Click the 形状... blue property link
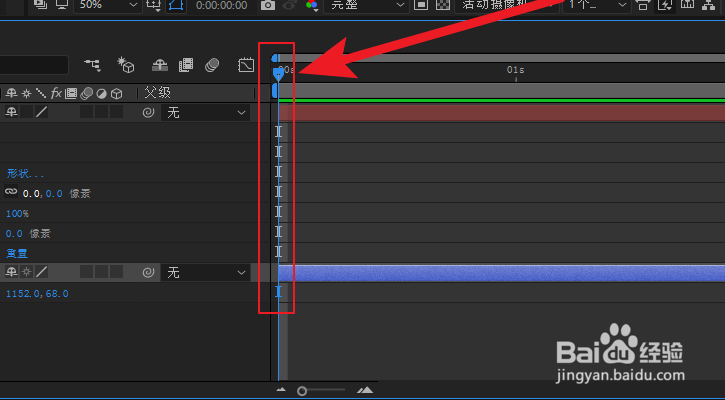This screenshot has height=400, width=725. click(25, 174)
